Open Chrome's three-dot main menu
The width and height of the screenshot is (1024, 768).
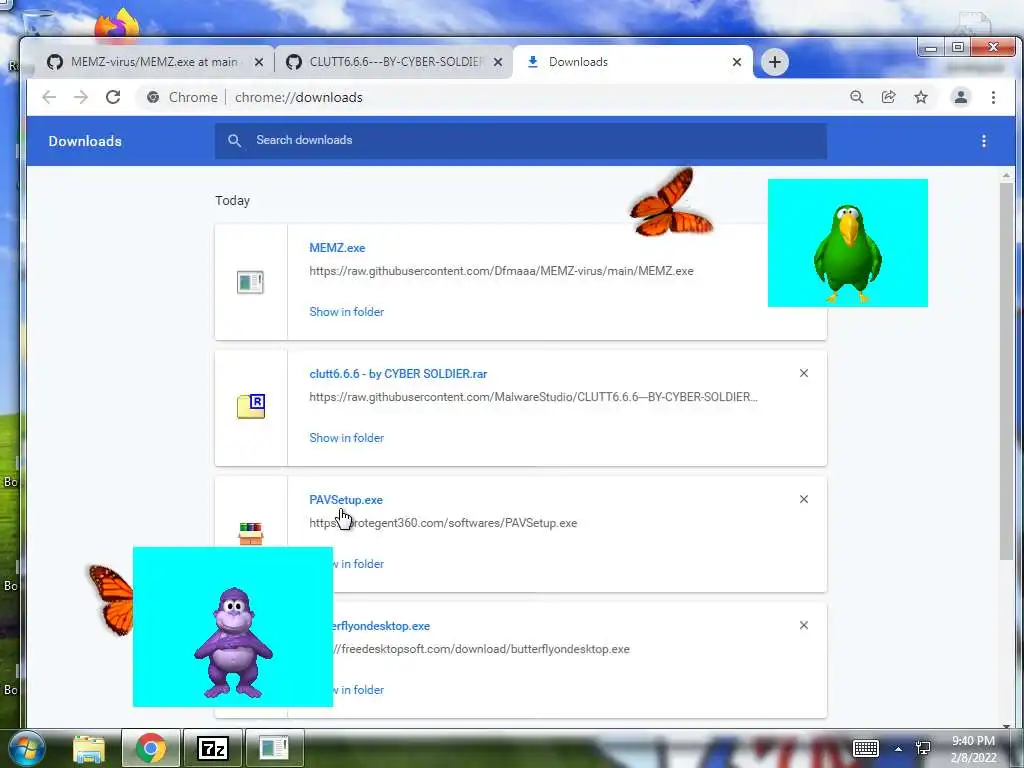point(993,97)
